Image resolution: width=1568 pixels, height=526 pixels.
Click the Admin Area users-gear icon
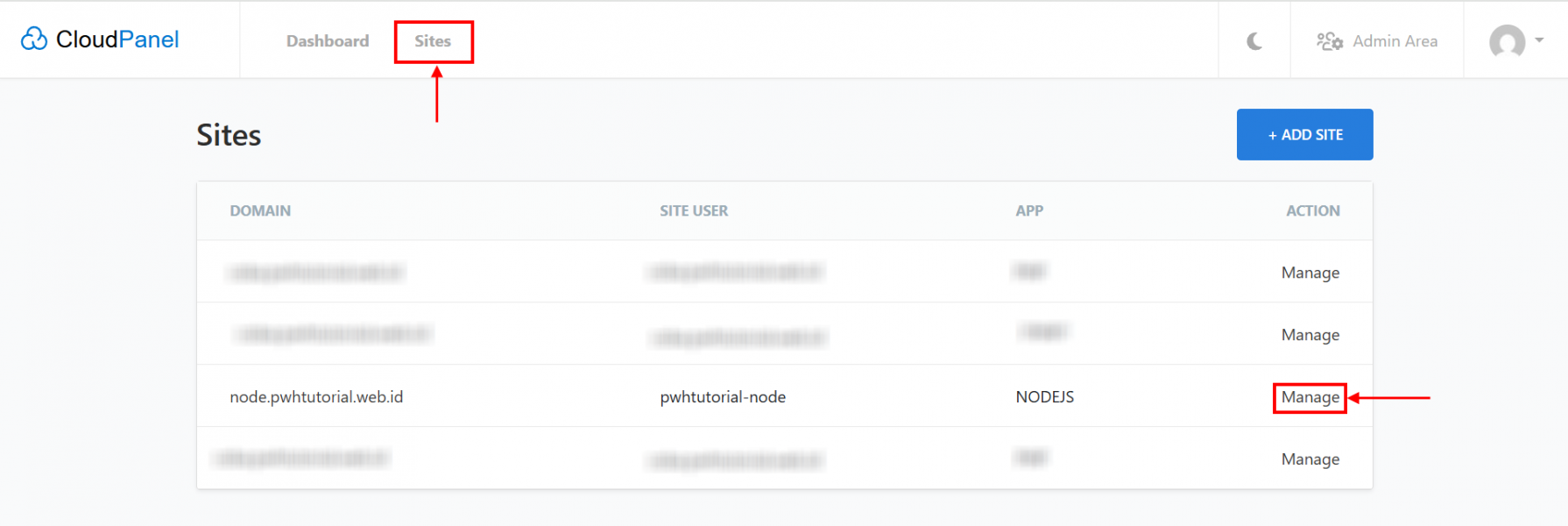1329,41
